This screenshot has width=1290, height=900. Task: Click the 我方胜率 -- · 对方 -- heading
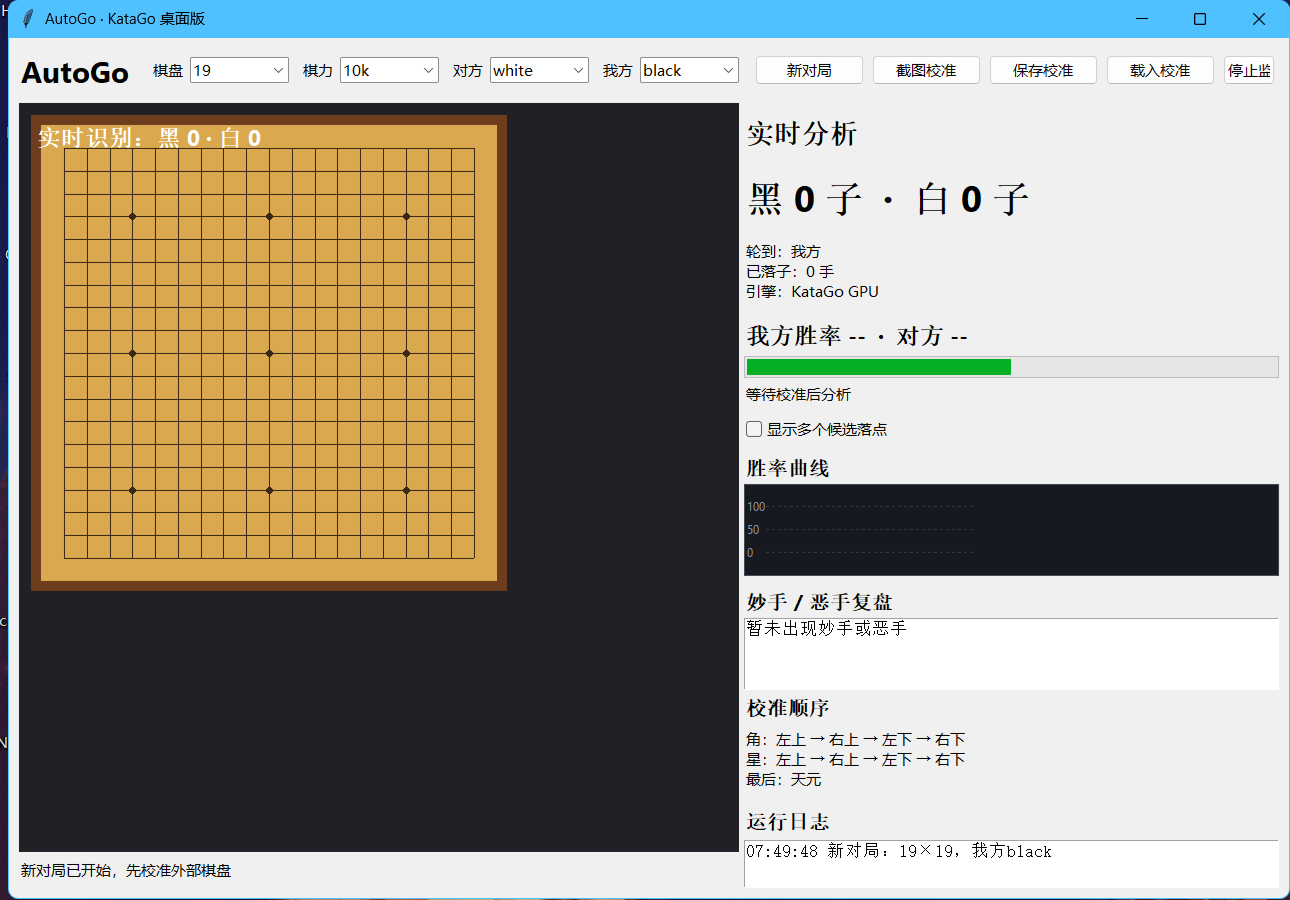click(x=857, y=336)
